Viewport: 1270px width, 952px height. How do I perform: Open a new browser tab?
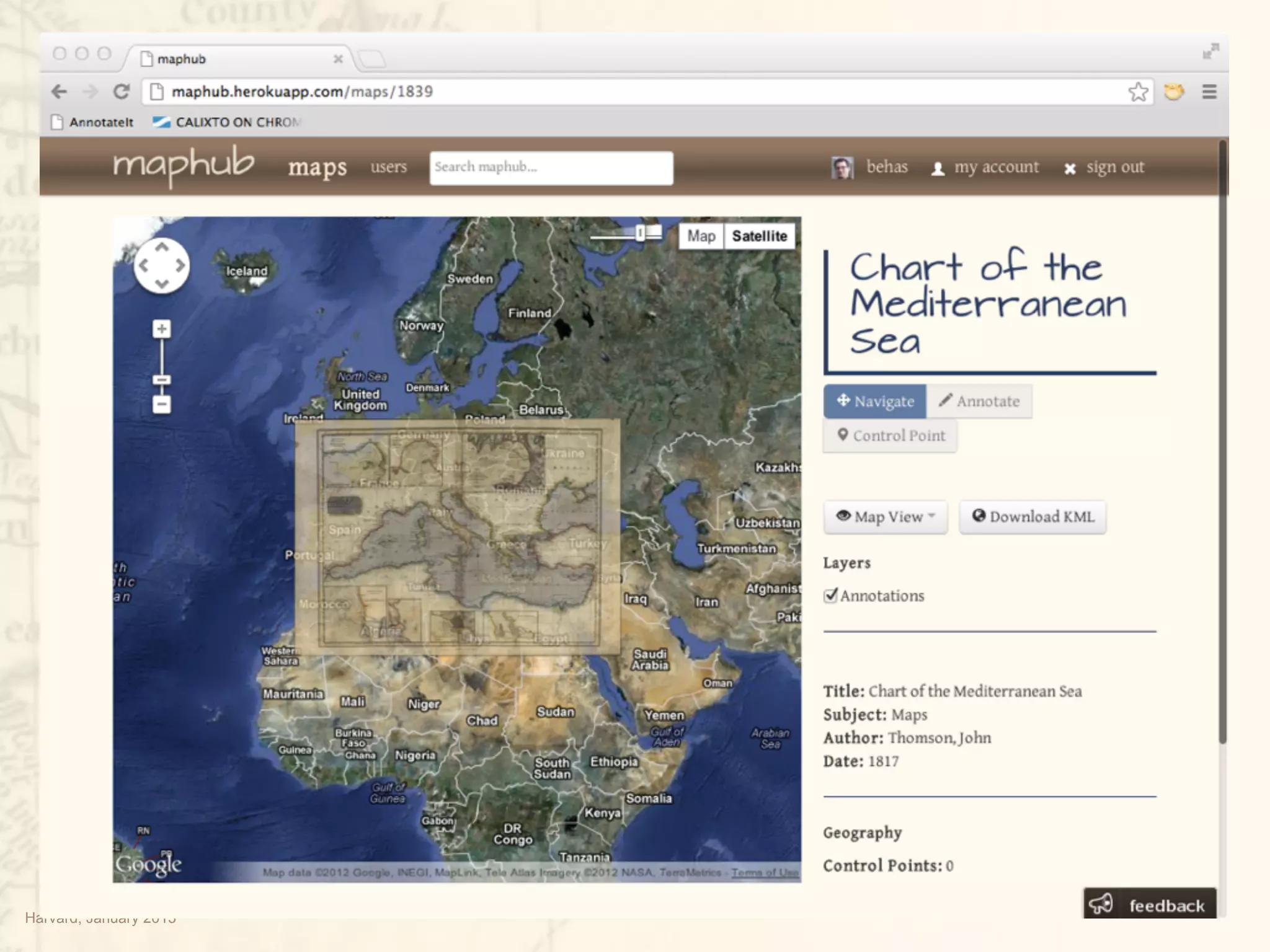click(x=372, y=59)
